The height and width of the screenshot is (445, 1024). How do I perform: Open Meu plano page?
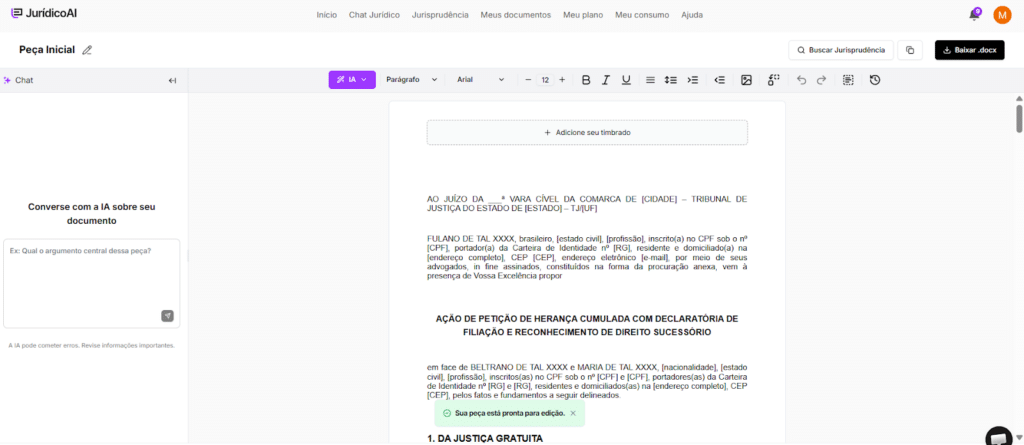point(583,14)
